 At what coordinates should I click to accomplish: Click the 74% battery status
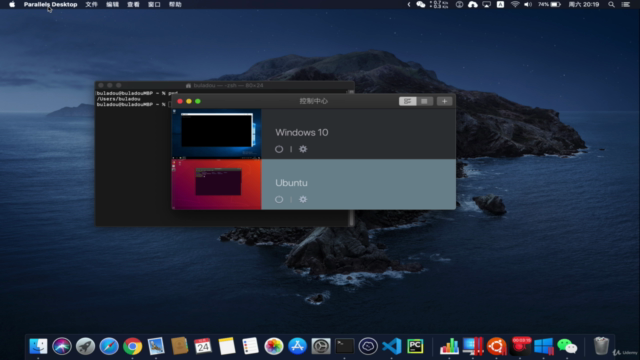pos(549,4)
